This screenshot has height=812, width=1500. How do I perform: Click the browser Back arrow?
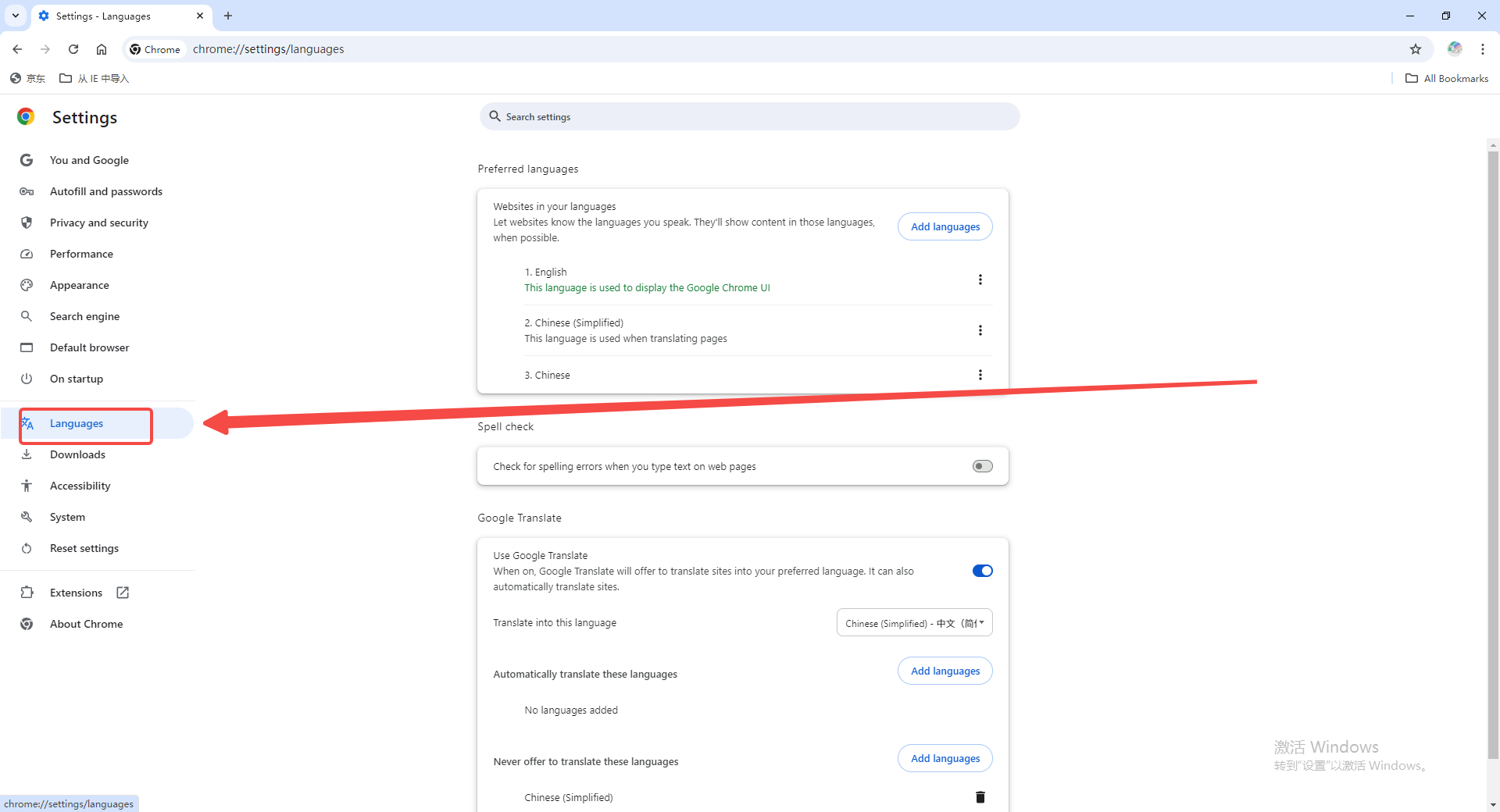point(17,49)
